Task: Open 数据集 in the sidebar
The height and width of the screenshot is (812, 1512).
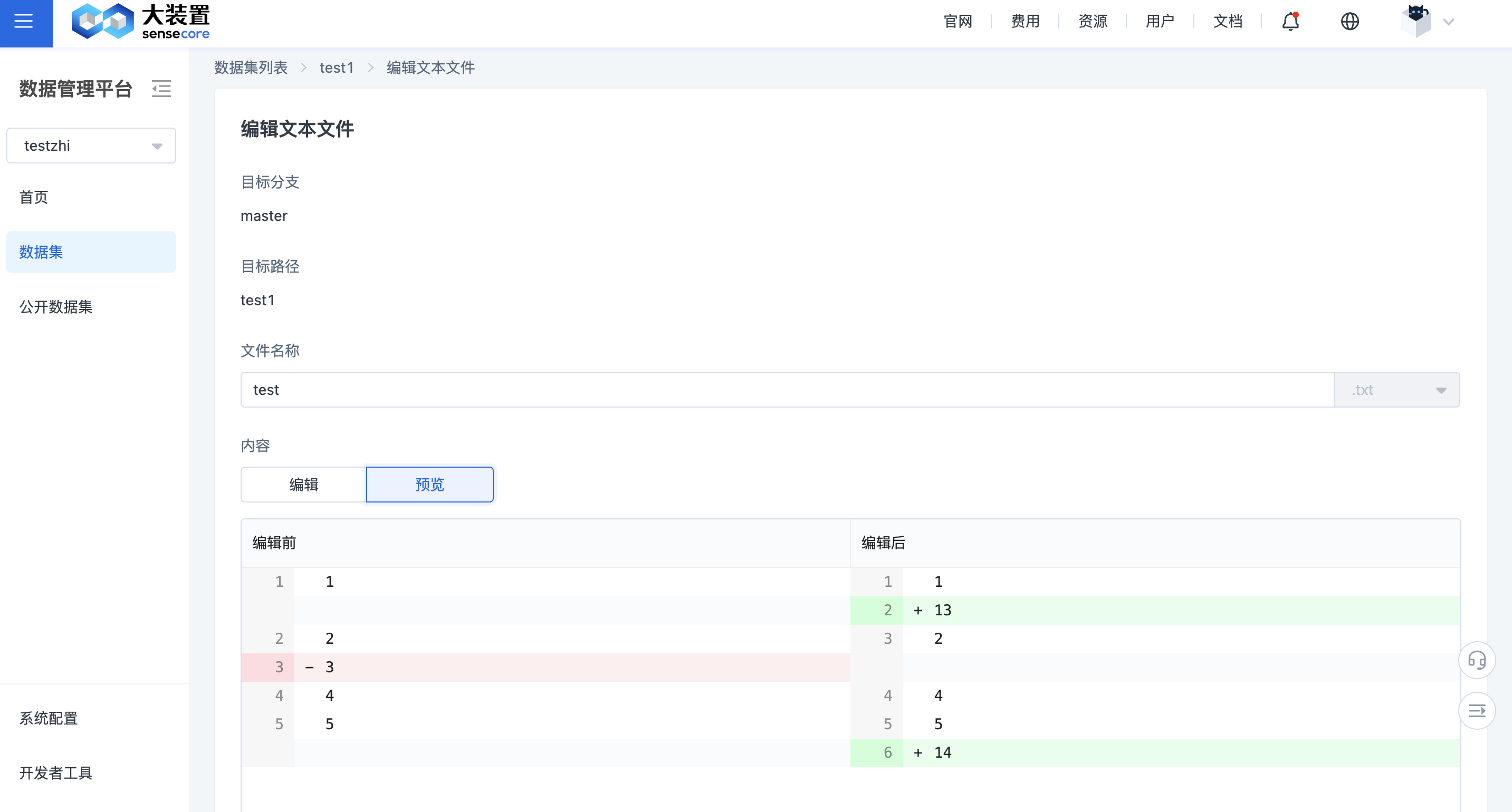Action: [x=40, y=252]
